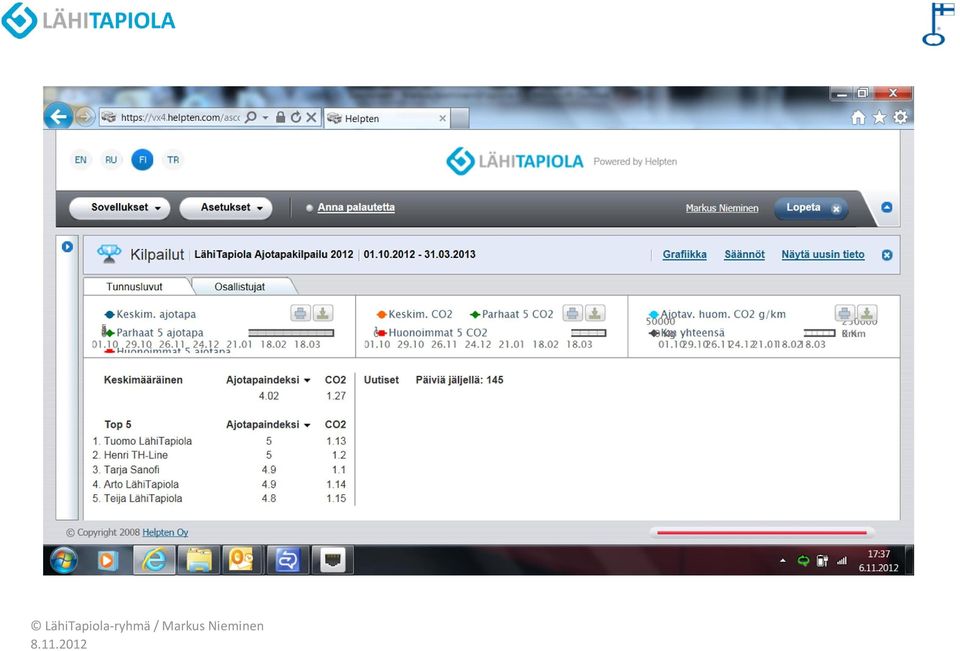
Task: Switch language to RU
Action: tap(111, 160)
